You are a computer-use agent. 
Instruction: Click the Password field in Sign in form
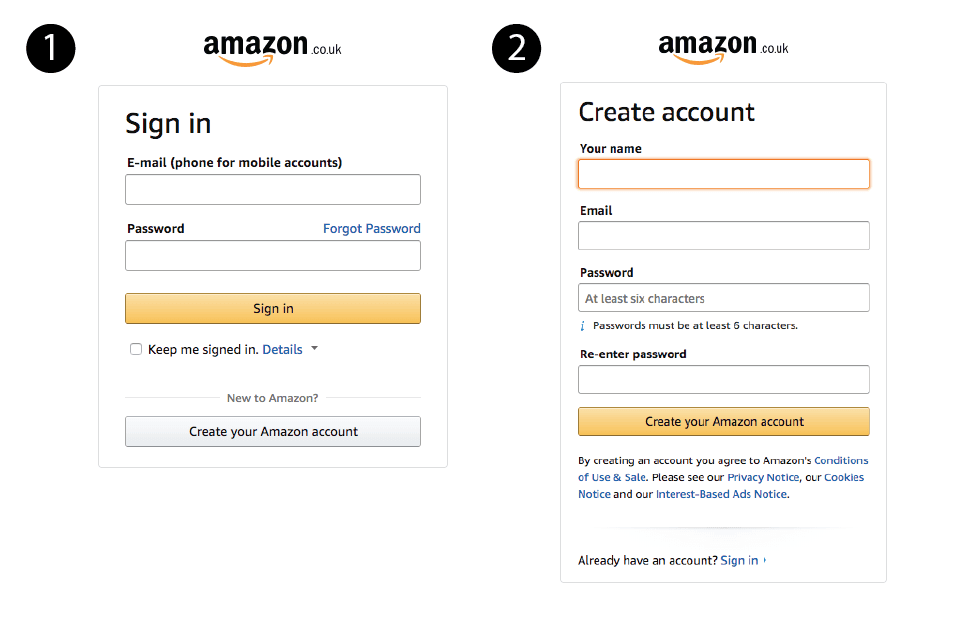coord(273,255)
